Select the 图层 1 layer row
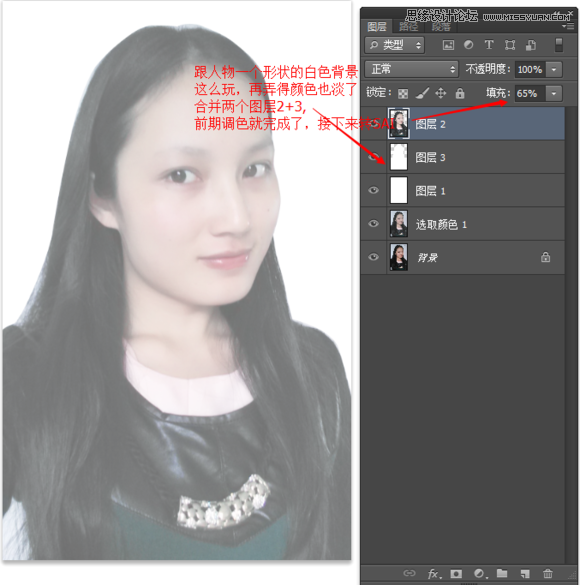 (463, 190)
